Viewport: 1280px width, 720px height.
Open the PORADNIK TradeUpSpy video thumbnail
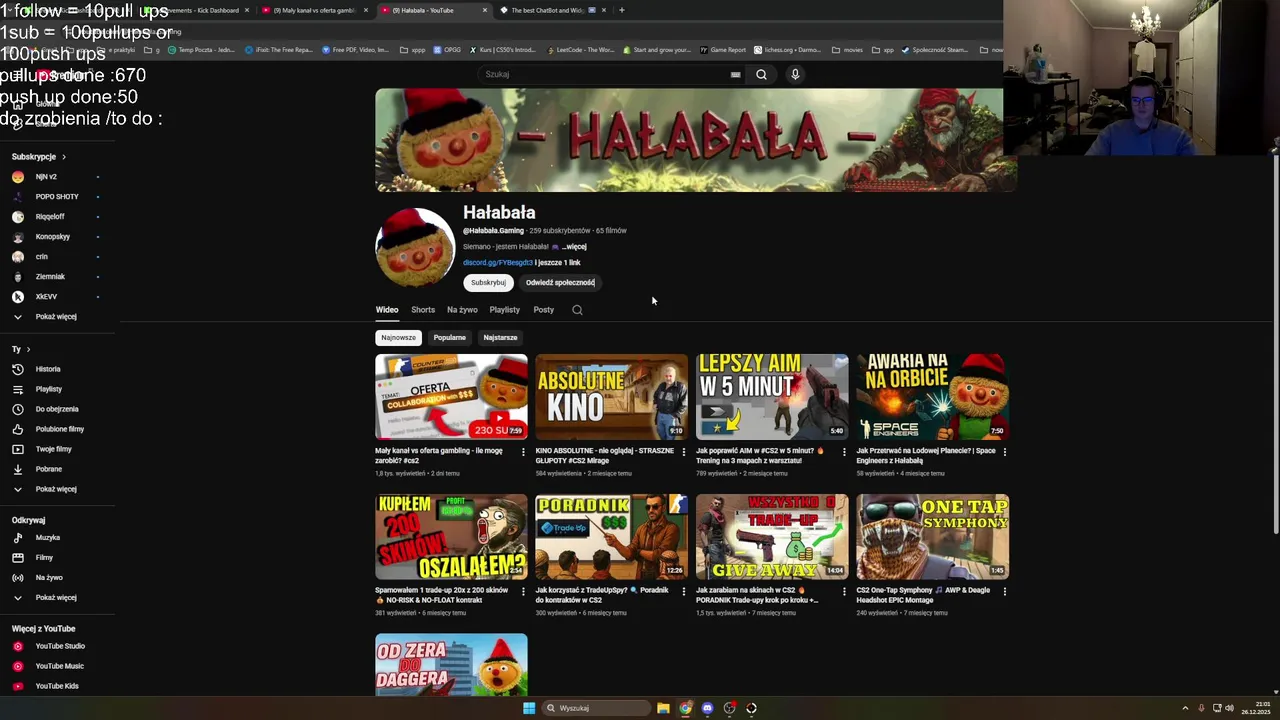tap(611, 536)
